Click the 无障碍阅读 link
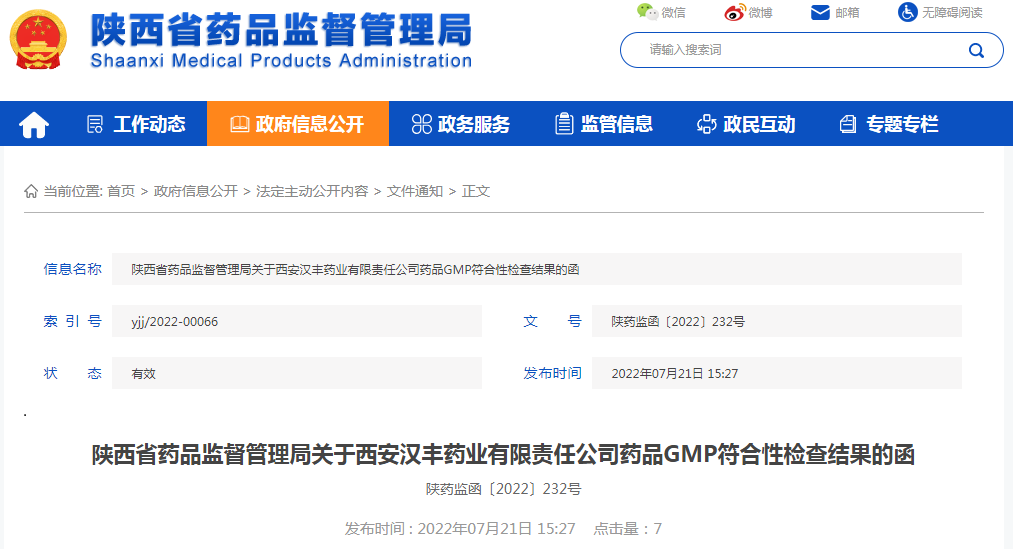This screenshot has height=549, width=1013. click(952, 13)
